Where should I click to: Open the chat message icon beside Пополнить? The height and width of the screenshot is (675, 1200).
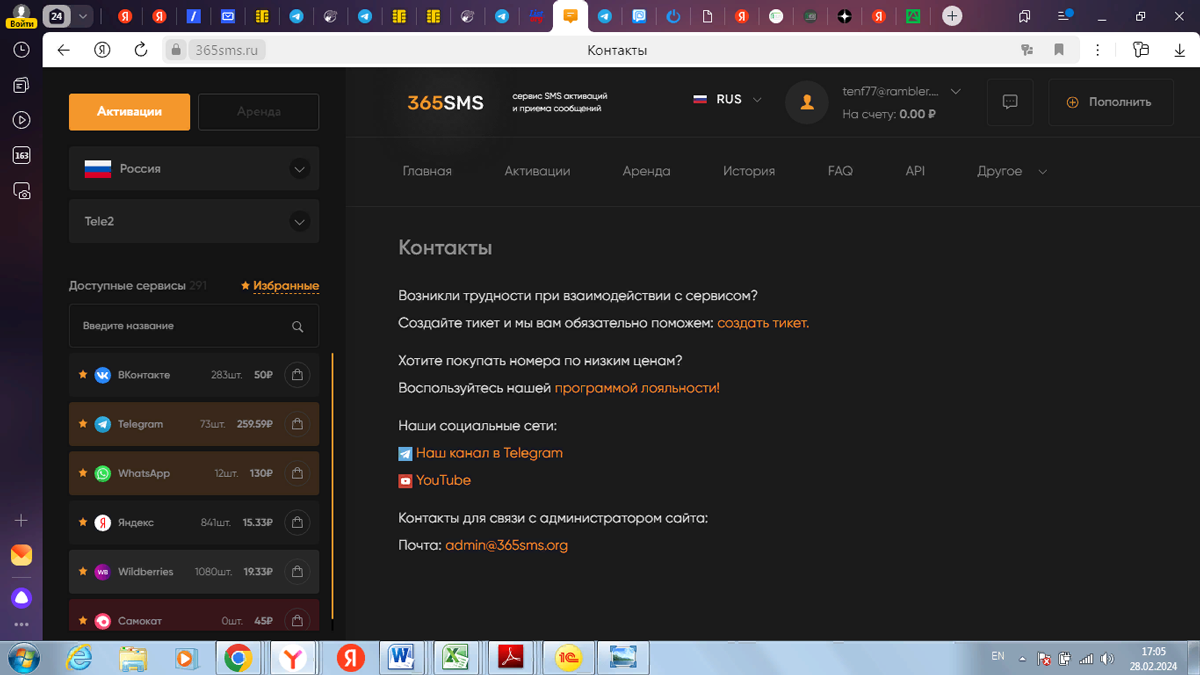coord(1010,102)
